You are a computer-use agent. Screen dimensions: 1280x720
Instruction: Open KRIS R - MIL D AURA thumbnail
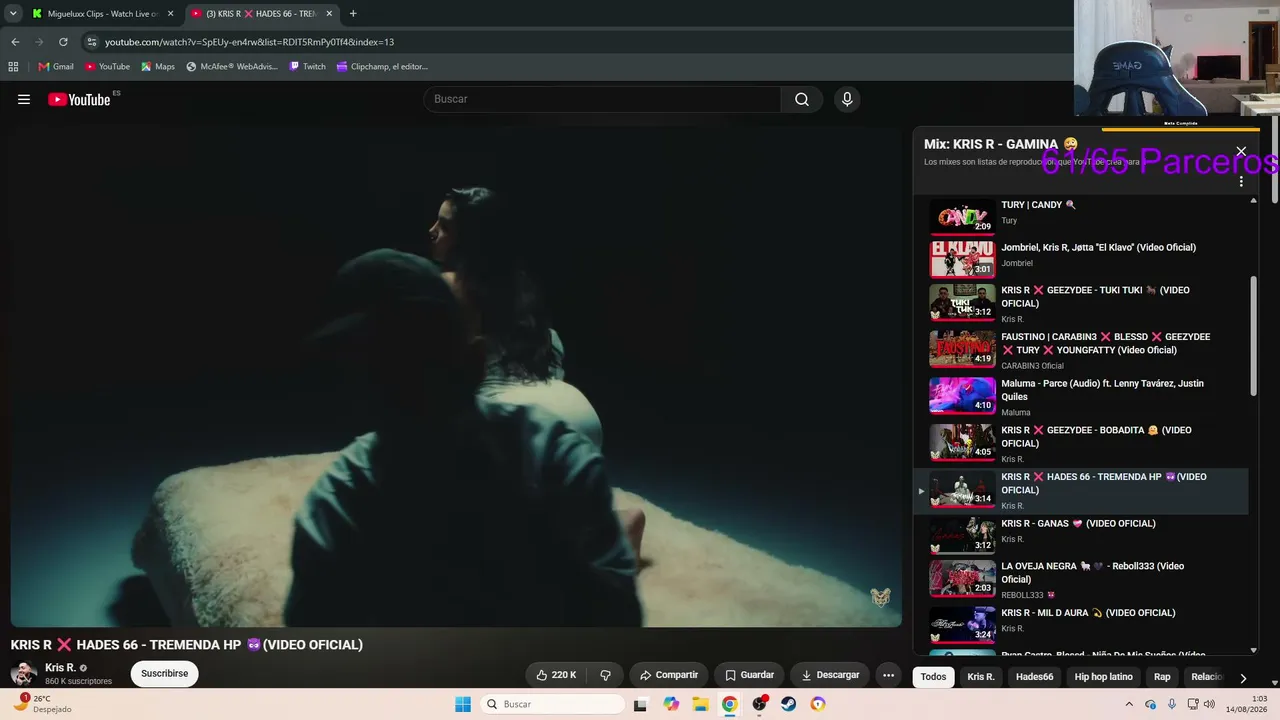[962, 625]
